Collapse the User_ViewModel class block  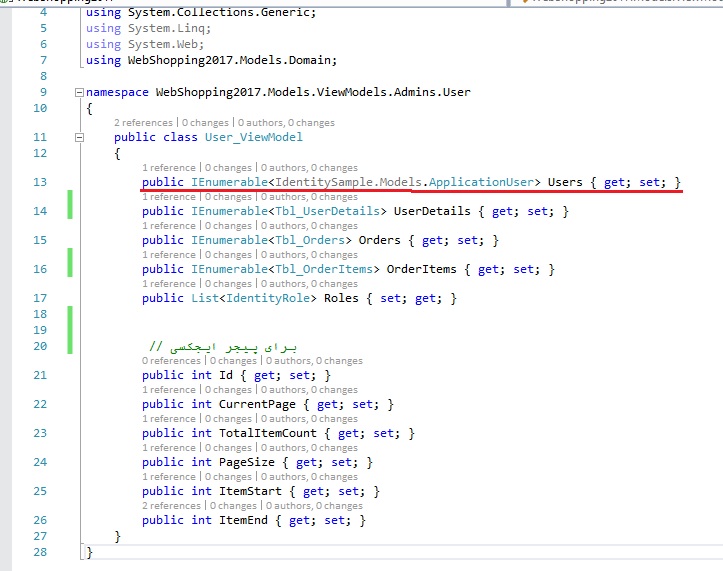(x=79, y=137)
